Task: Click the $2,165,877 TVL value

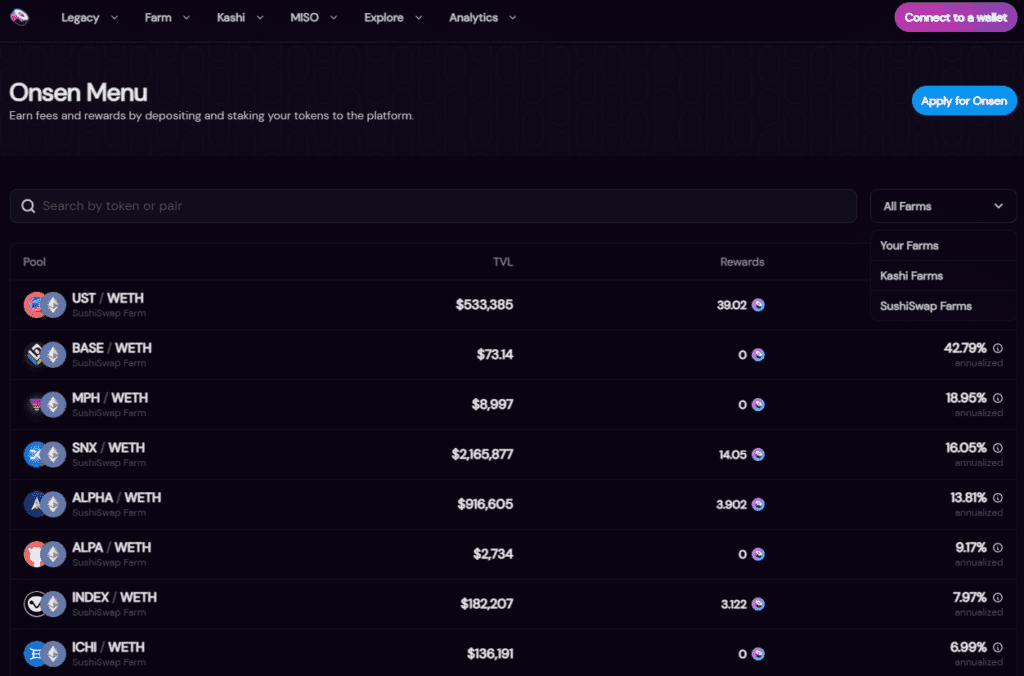Action: pos(482,455)
